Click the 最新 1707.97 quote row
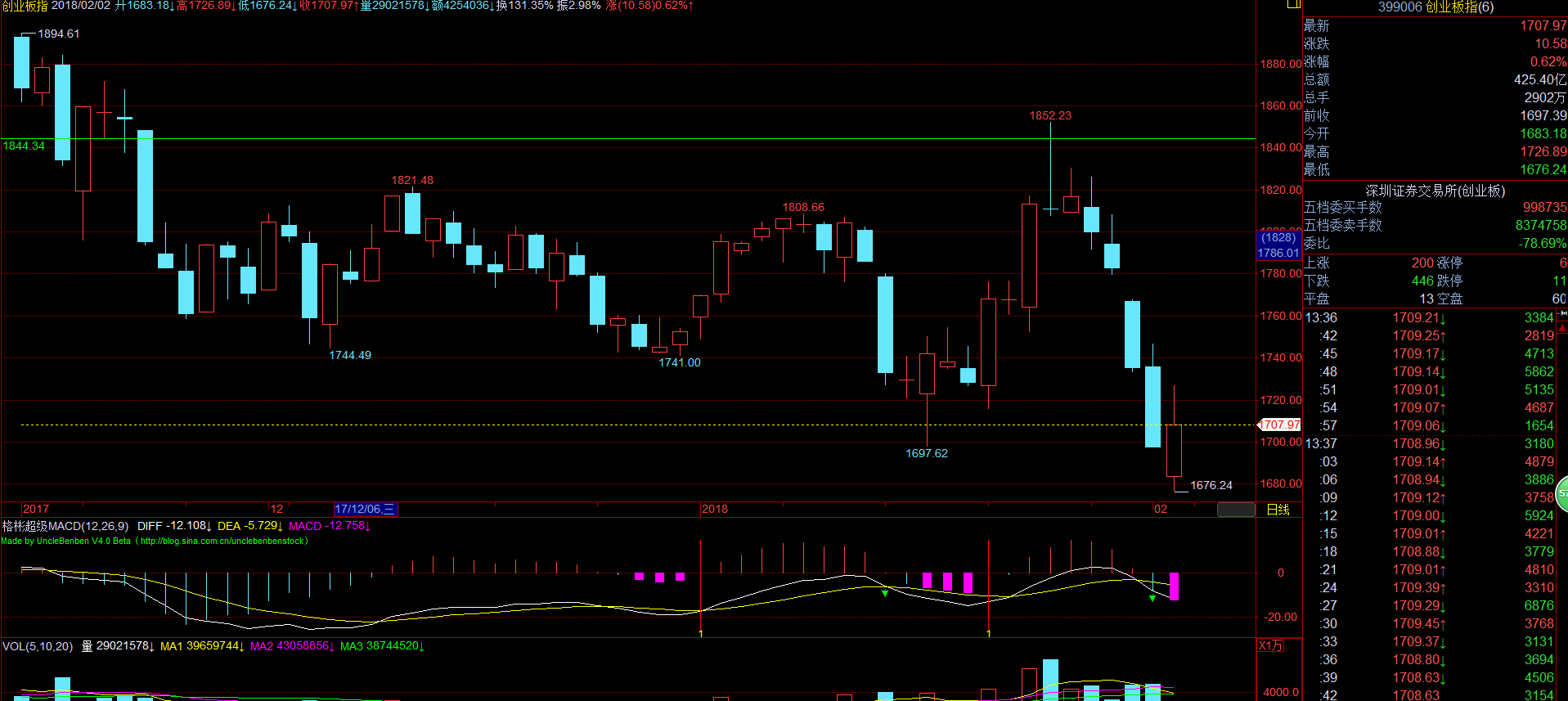The width and height of the screenshot is (1568, 701). click(1435, 26)
